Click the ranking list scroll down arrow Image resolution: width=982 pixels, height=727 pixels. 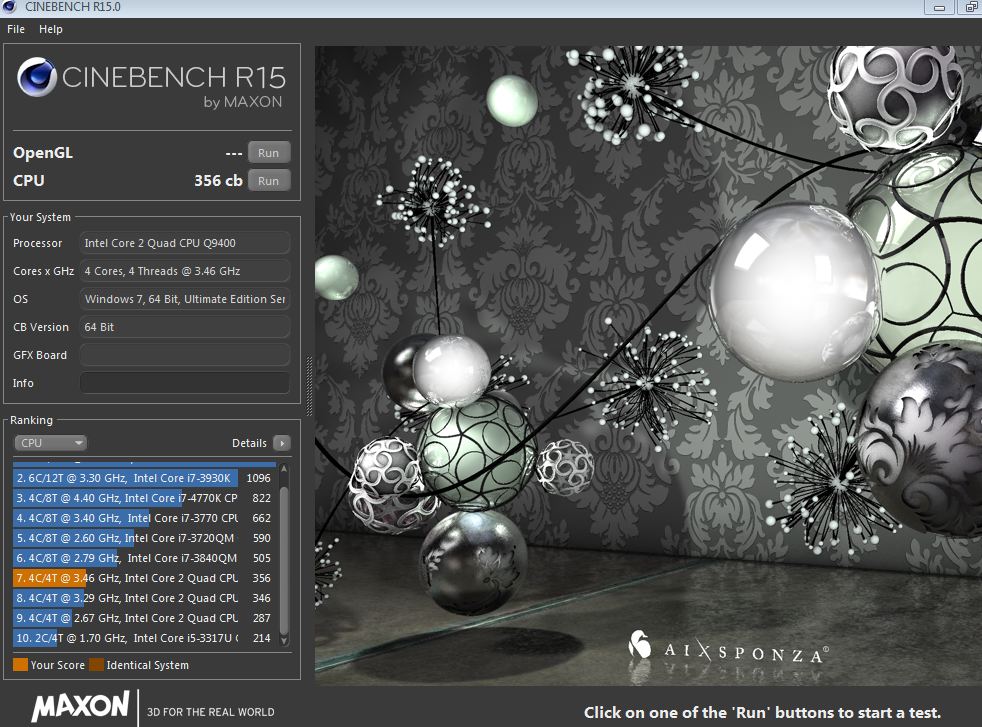point(284,640)
